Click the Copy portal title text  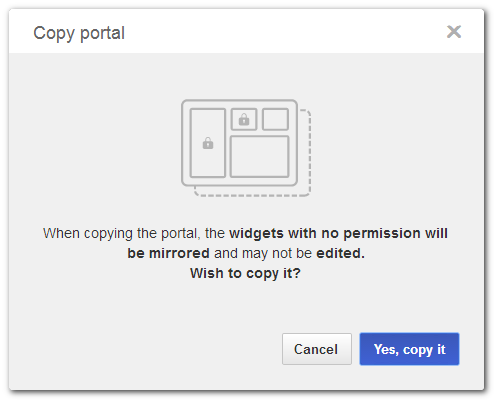(79, 33)
